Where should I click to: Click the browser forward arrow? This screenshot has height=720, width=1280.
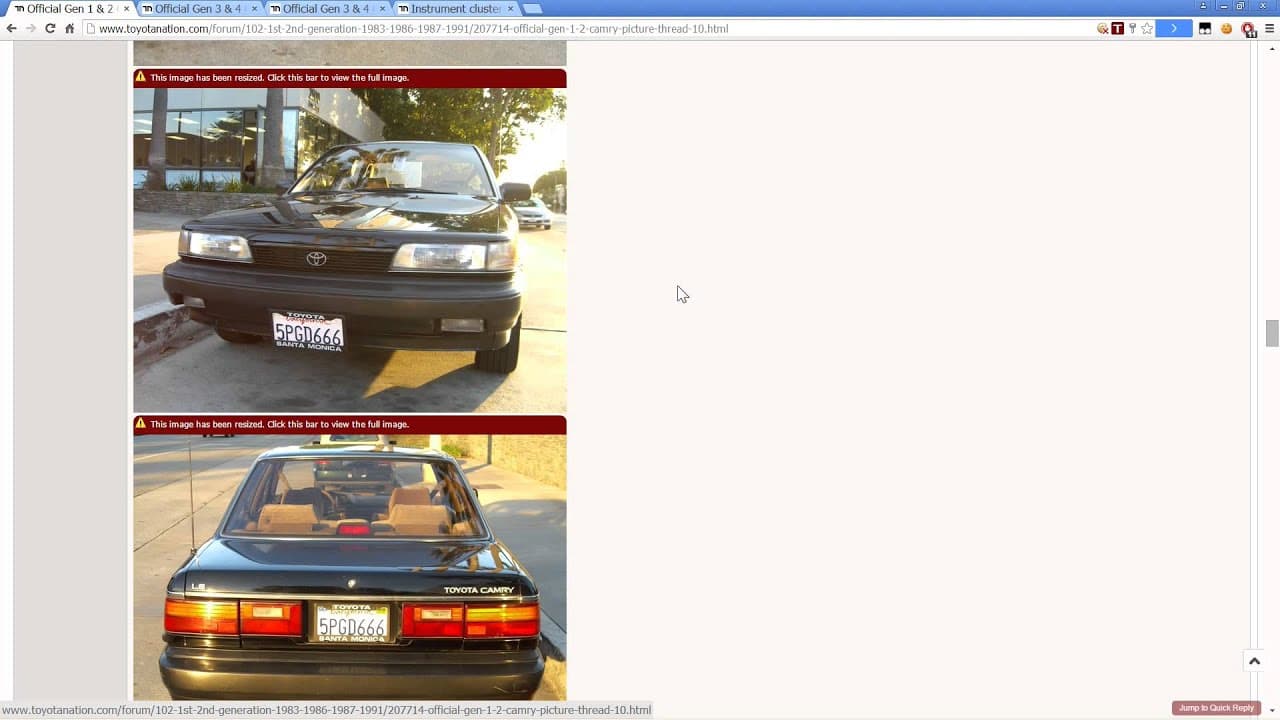(31, 29)
